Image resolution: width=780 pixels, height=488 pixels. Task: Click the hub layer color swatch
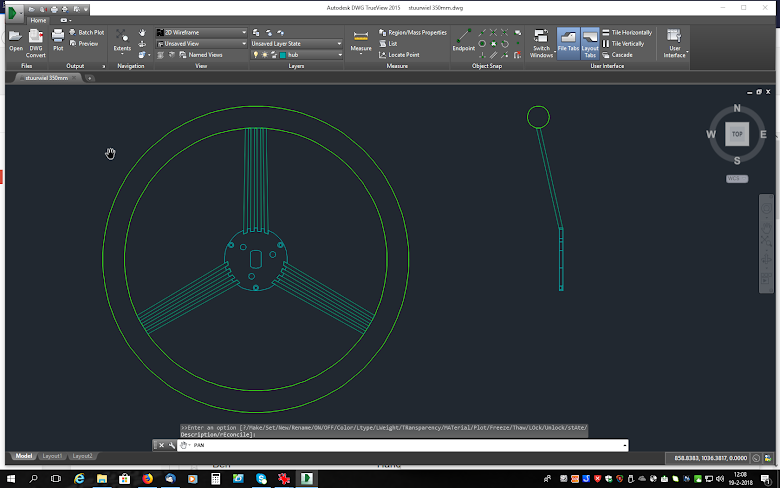tap(283, 55)
